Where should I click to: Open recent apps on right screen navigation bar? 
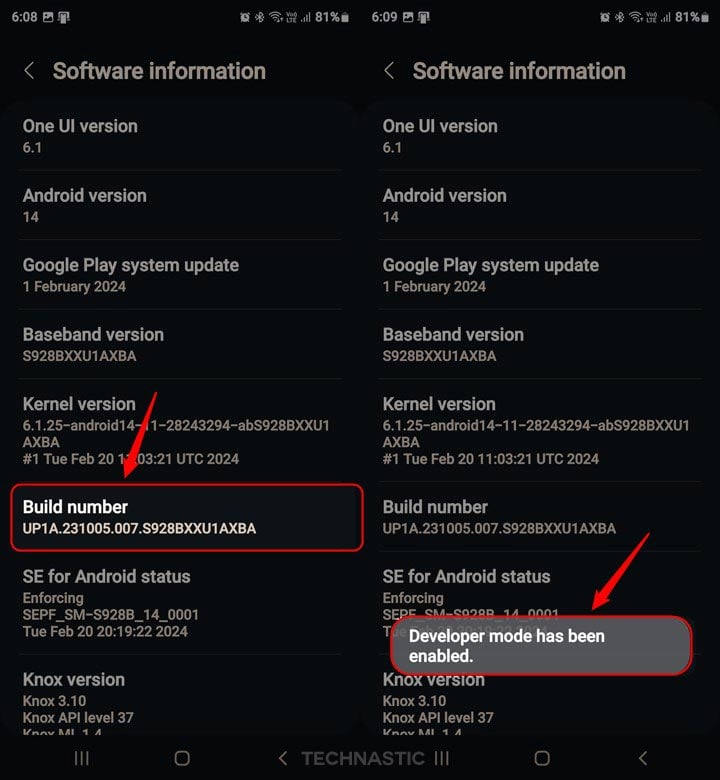442,758
